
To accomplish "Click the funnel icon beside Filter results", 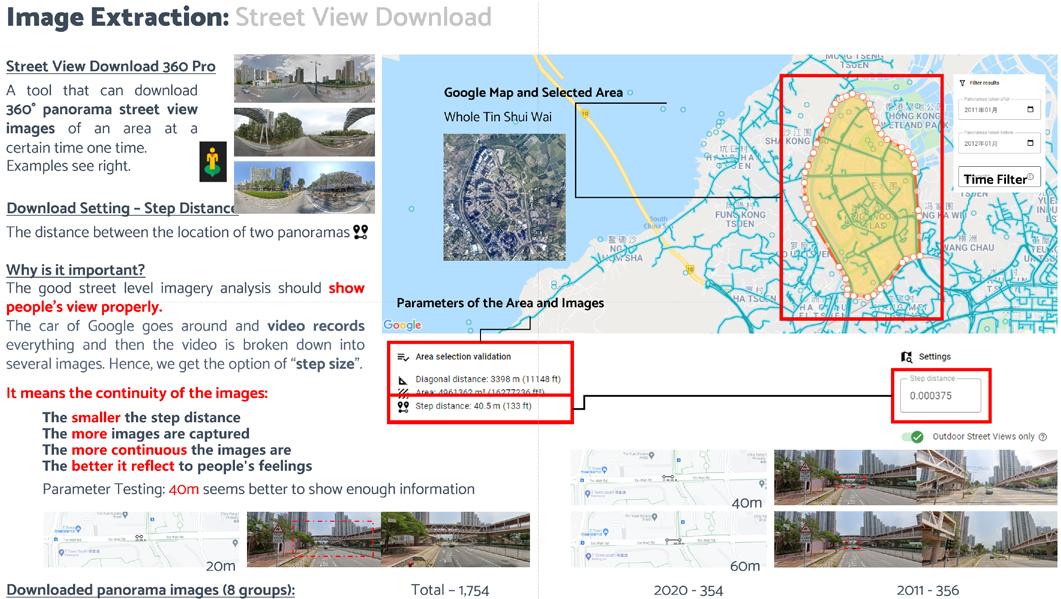I will click(963, 83).
